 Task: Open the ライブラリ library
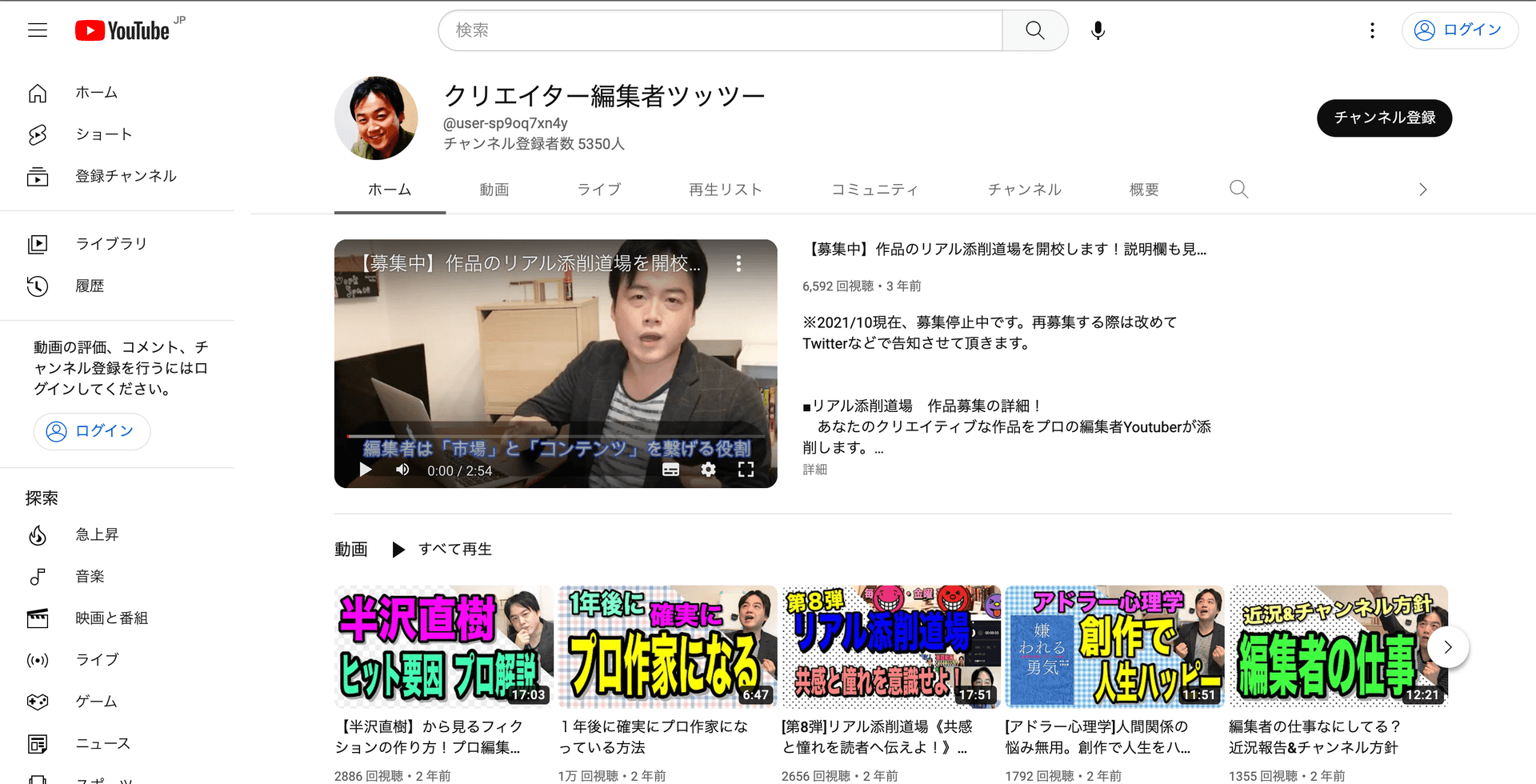[x=111, y=243]
